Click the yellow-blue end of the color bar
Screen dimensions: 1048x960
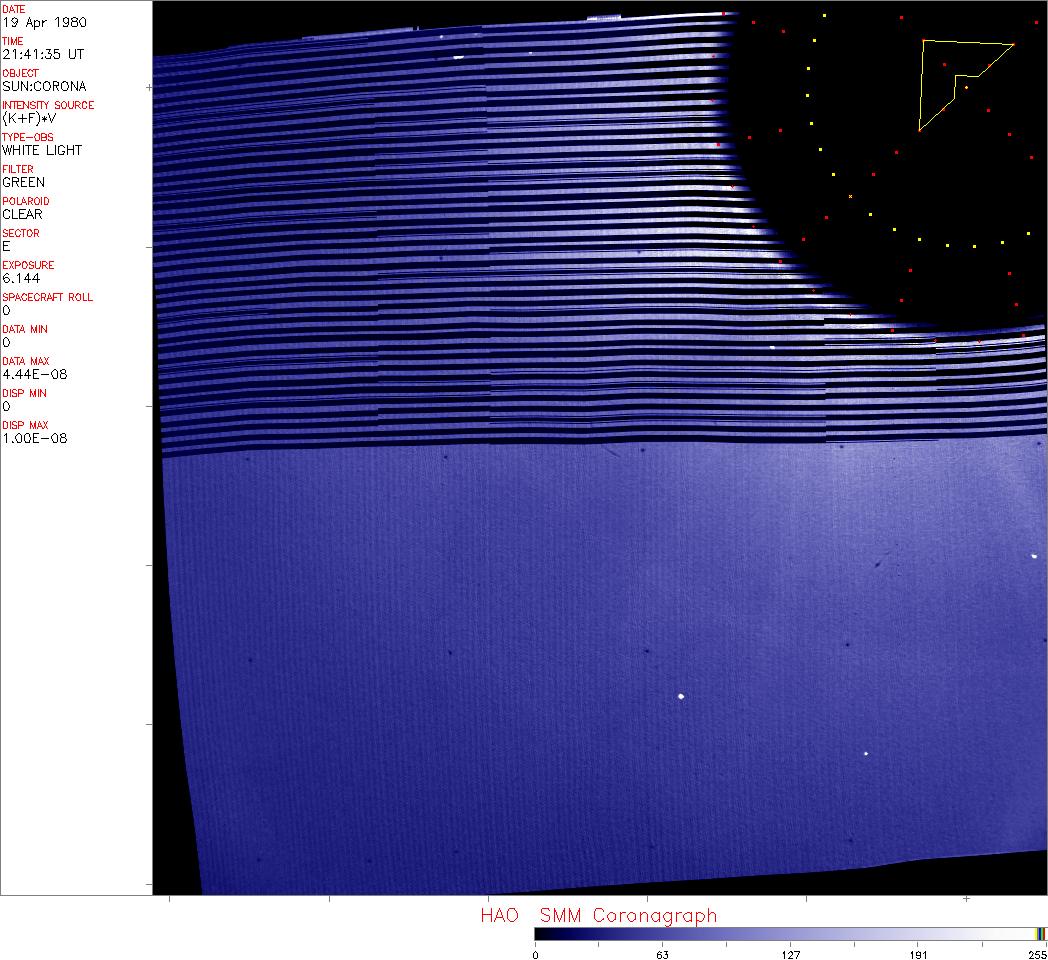click(x=1041, y=934)
